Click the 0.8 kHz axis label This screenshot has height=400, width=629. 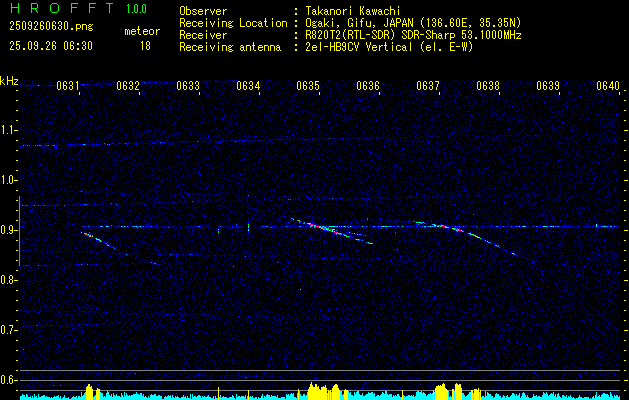[x=8, y=280]
